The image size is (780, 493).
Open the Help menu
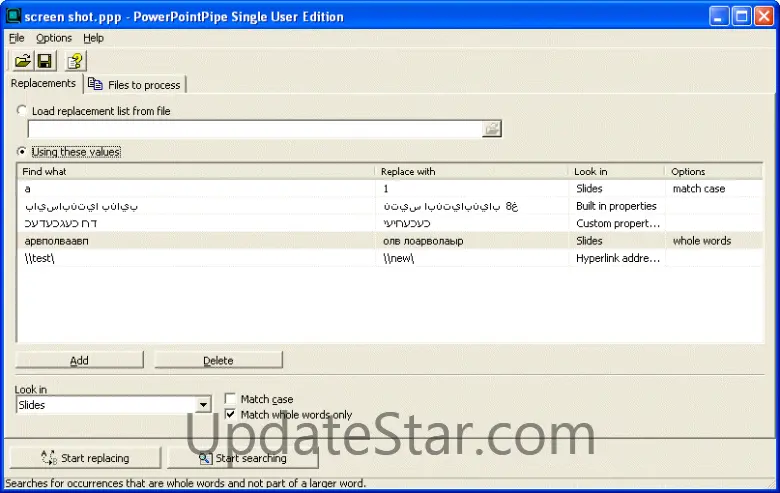click(x=93, y=38)
